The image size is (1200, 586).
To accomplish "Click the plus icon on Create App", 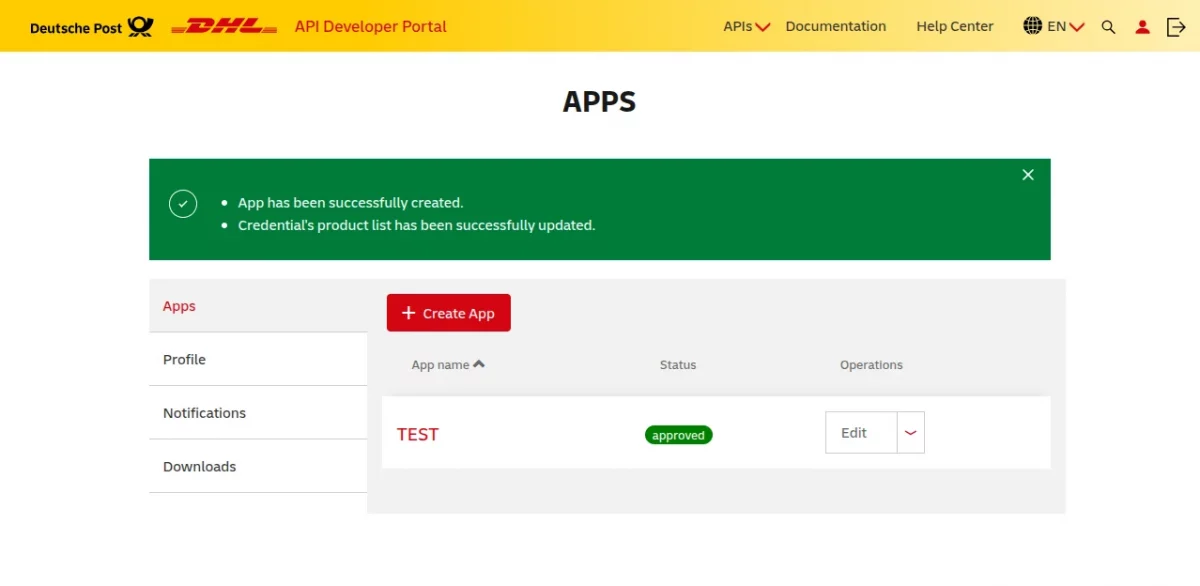I will (x=408, y=312).
